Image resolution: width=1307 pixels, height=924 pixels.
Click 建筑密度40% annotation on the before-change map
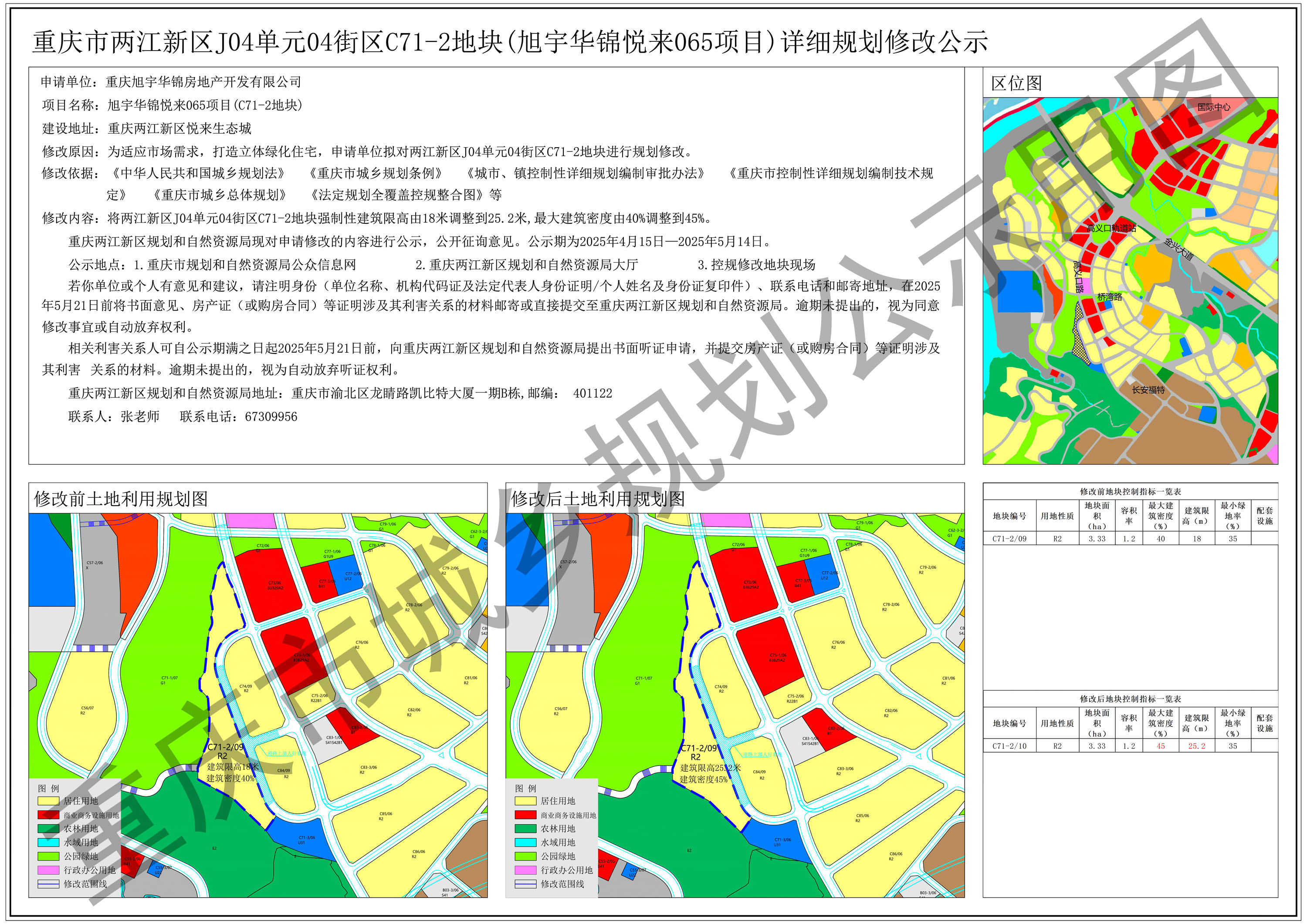point(230,778)
